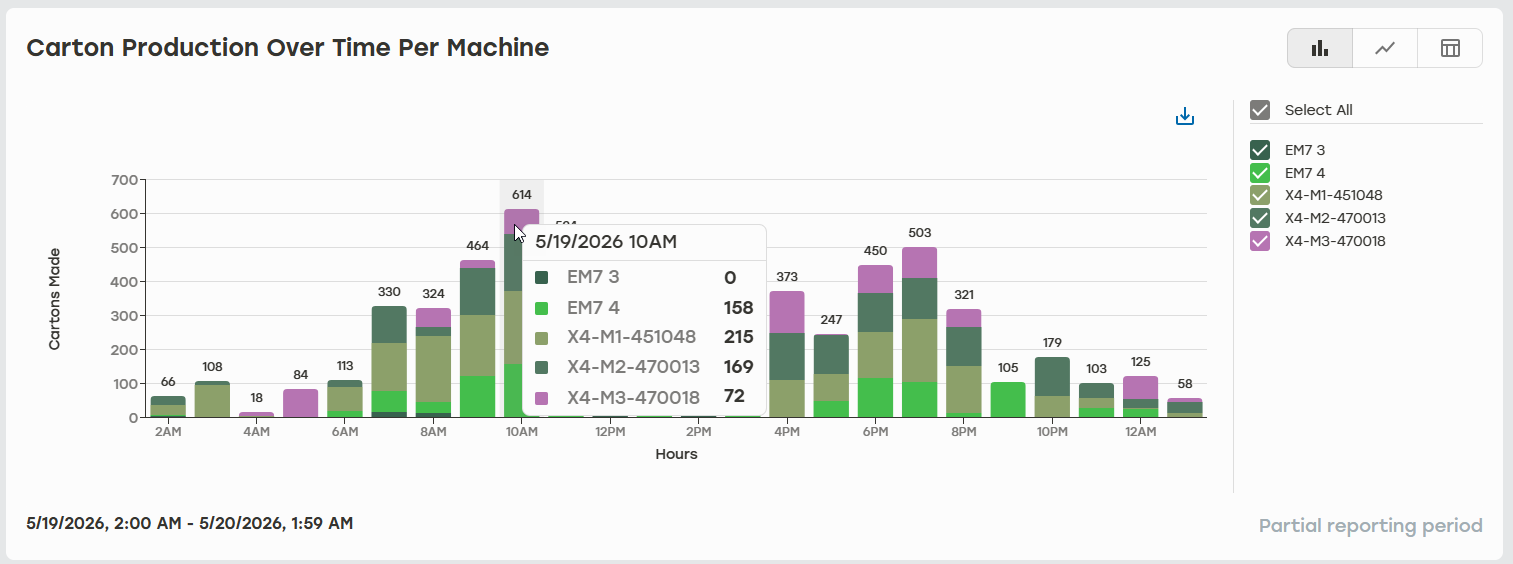This screenshot has width=1513, height=564.
Task: Switch to table view
Action: pos(1450,48)
